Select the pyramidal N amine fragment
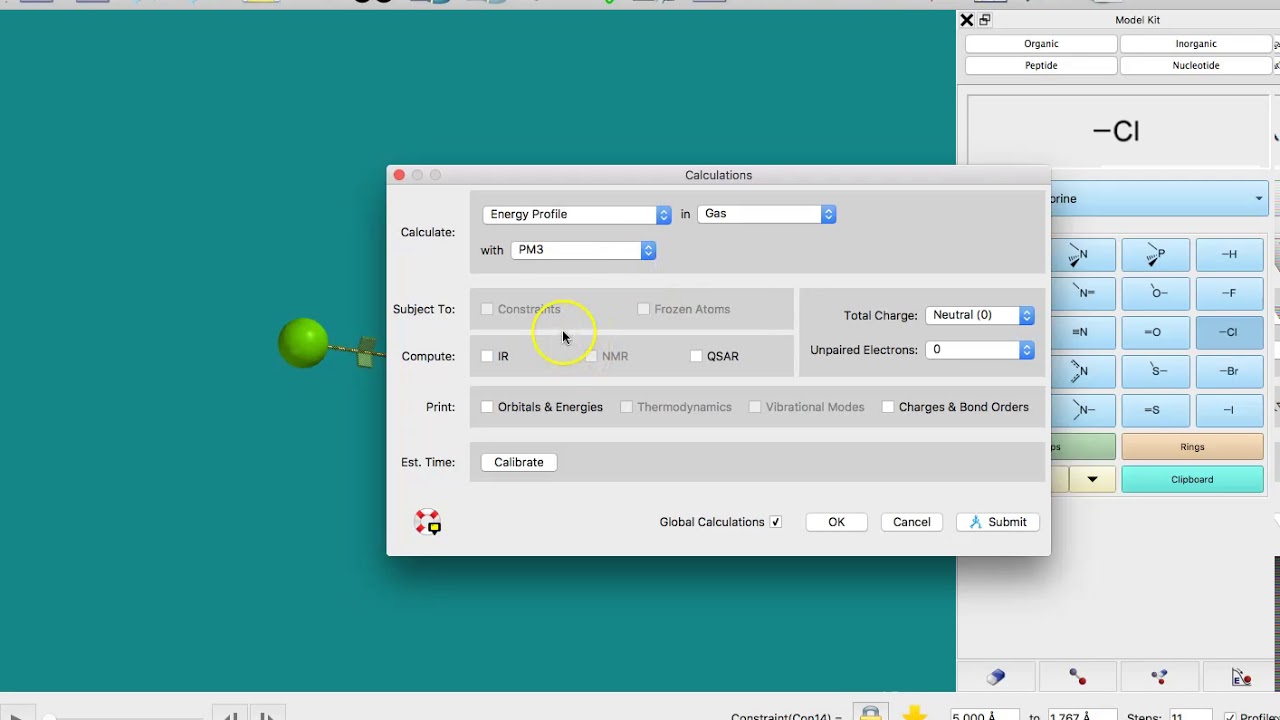The image size is (1280, 720). [x=1083, y=254]
